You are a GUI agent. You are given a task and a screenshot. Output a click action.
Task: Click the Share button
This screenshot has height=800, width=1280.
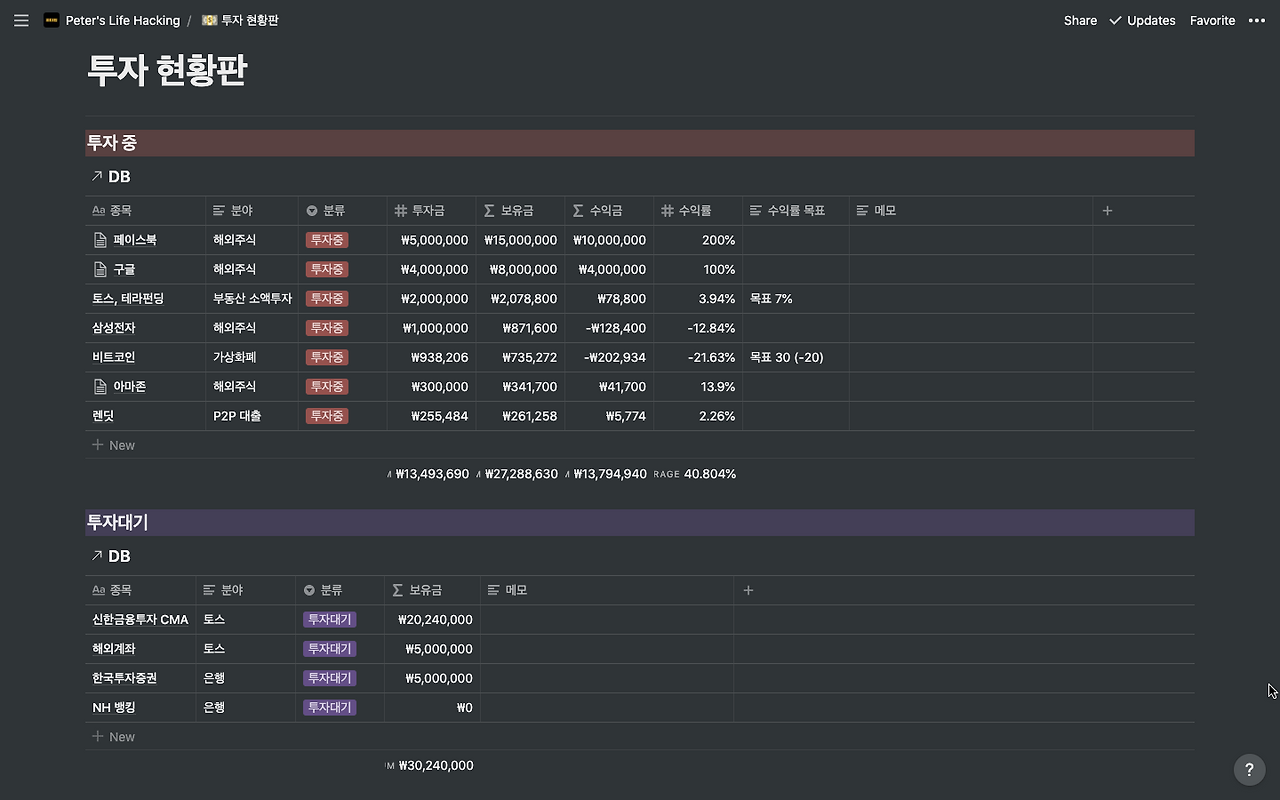tap(1080, 20)
